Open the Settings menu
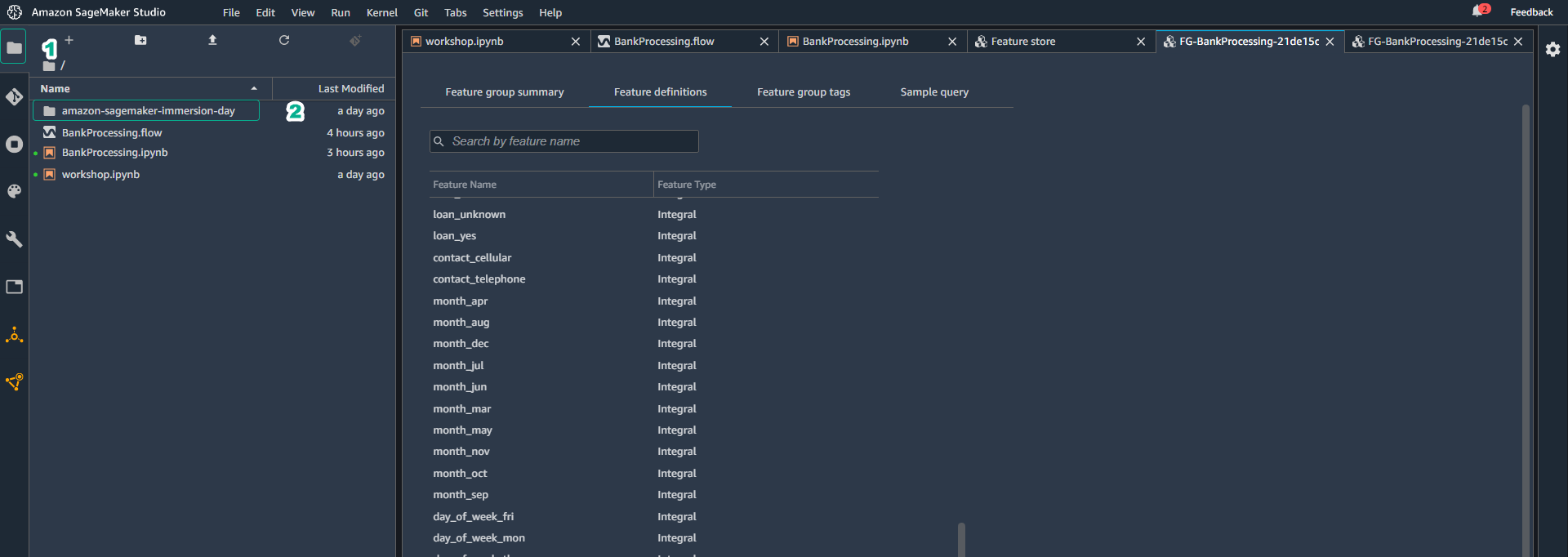The height and width of the screenshot is (557, 1568). coord(503,12)
